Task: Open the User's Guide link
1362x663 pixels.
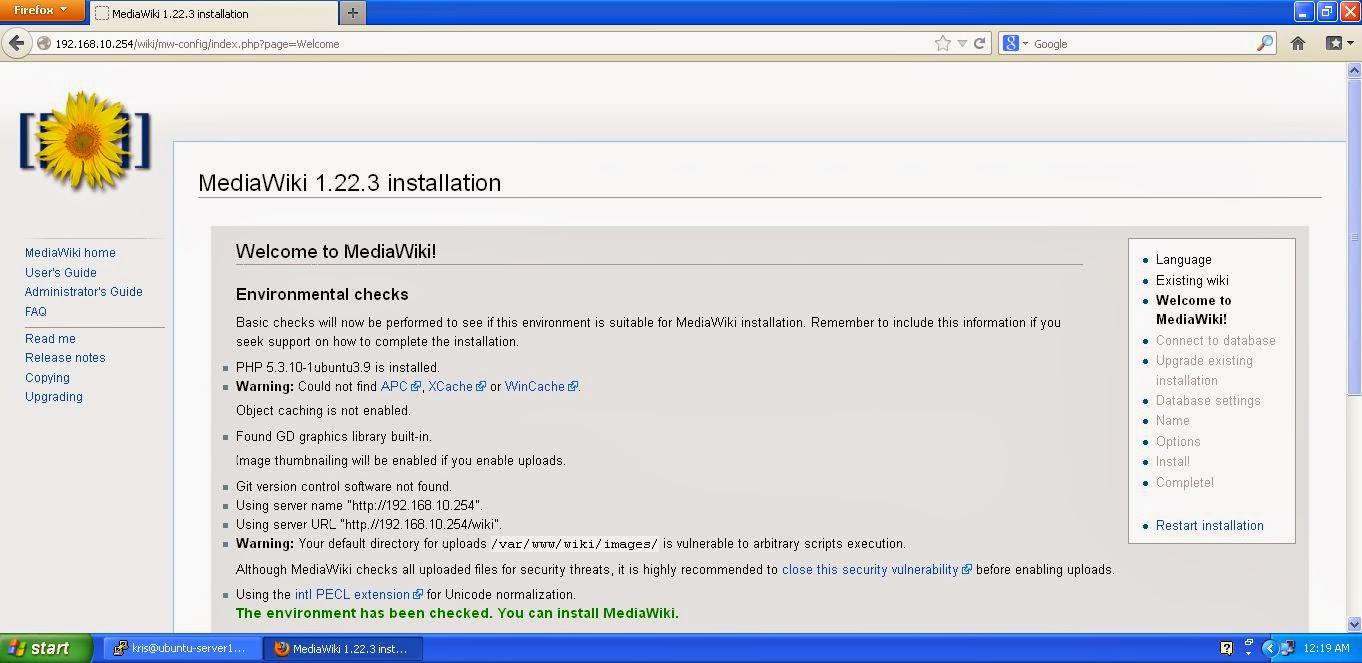Action: tap(61, 272)
